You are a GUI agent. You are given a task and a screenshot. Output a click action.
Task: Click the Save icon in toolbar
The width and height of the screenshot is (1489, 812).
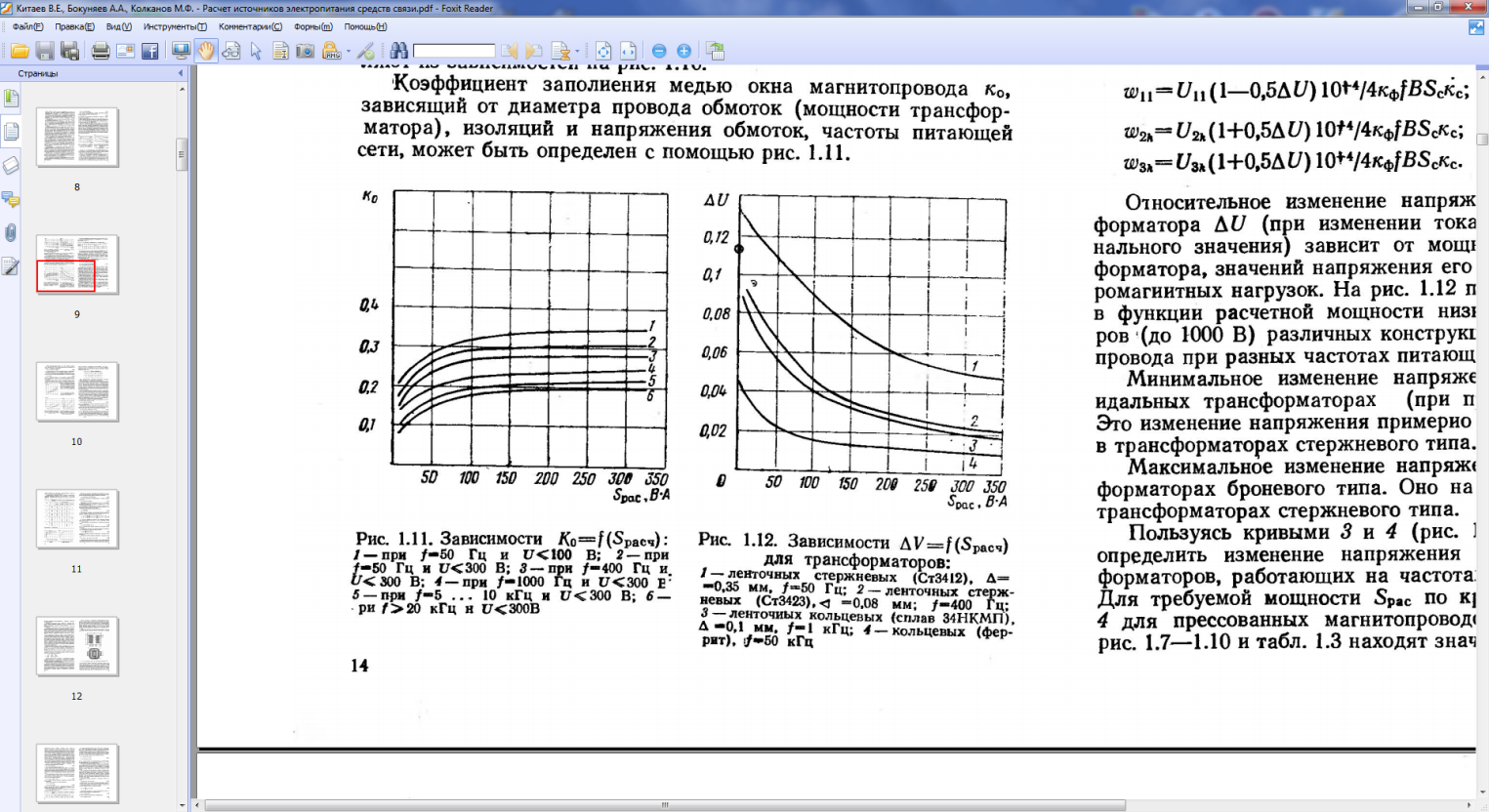pos(45,51)
